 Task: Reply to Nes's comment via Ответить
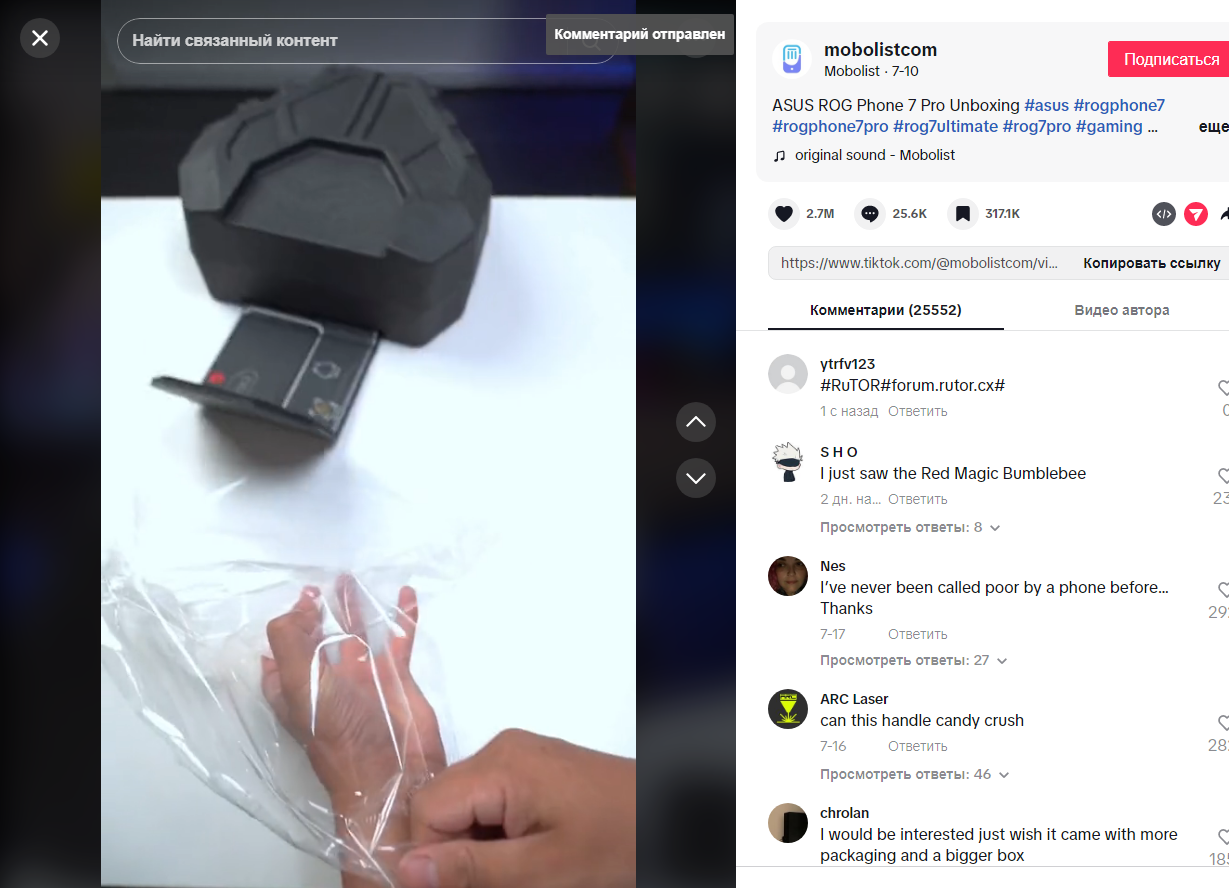(x=917, y=634)
